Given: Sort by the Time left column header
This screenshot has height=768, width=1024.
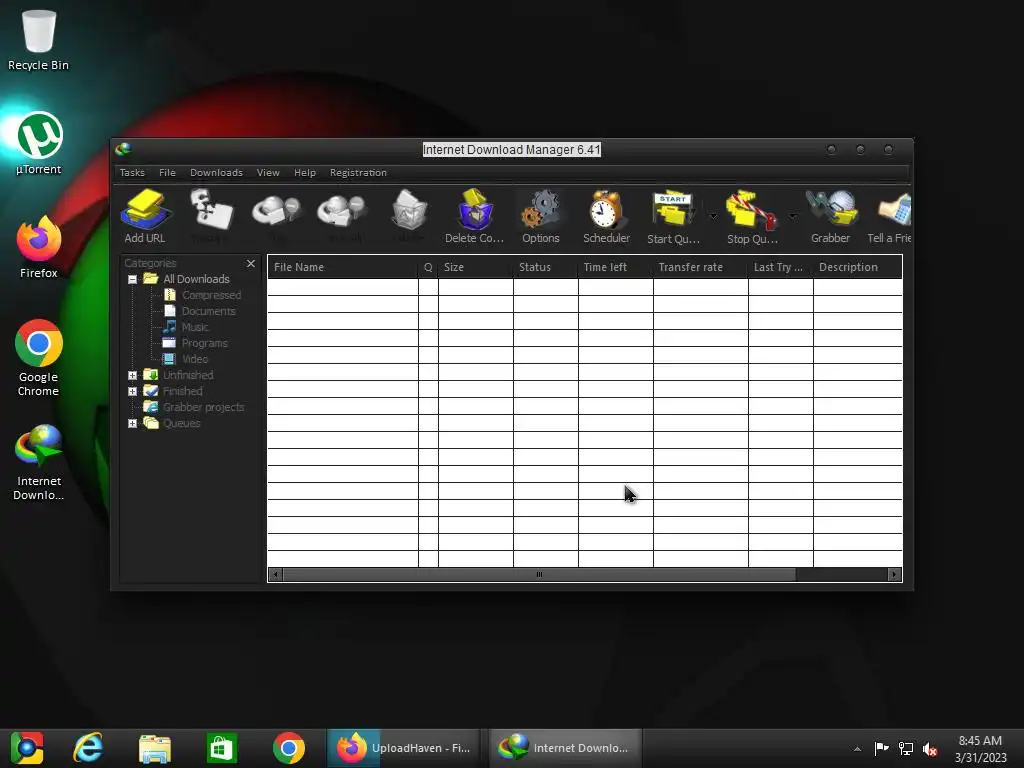Looking at the screenshot, I should pos(615,267).
